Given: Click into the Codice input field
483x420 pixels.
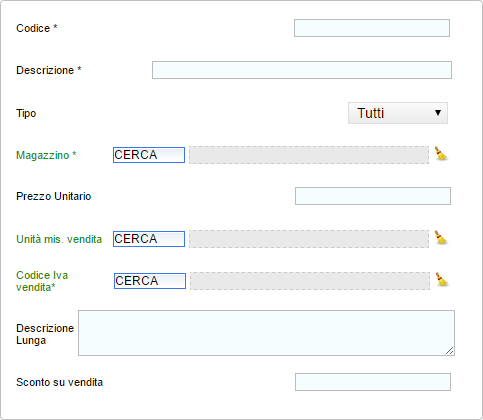Looking at the screenshot, I should [x=372, y=28].
